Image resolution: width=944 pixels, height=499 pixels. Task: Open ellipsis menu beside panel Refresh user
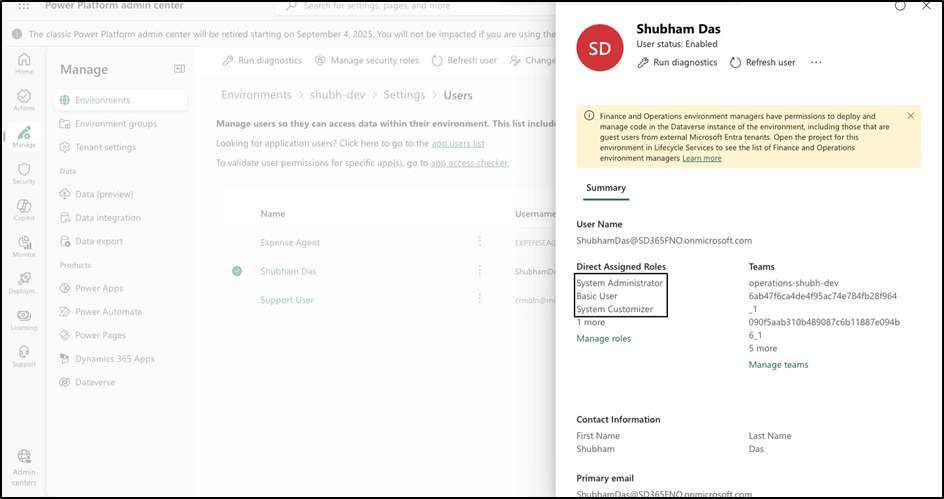coord(816,62)
